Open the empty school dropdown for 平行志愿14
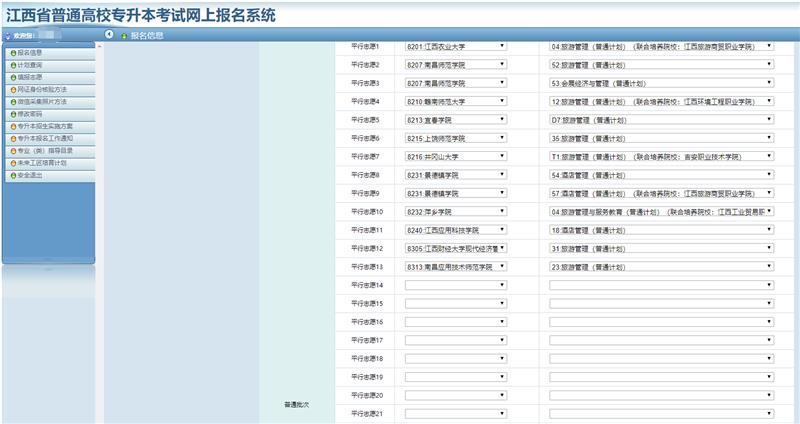The width and height of the screenshot is (800, 424). (x=456, y=285)
